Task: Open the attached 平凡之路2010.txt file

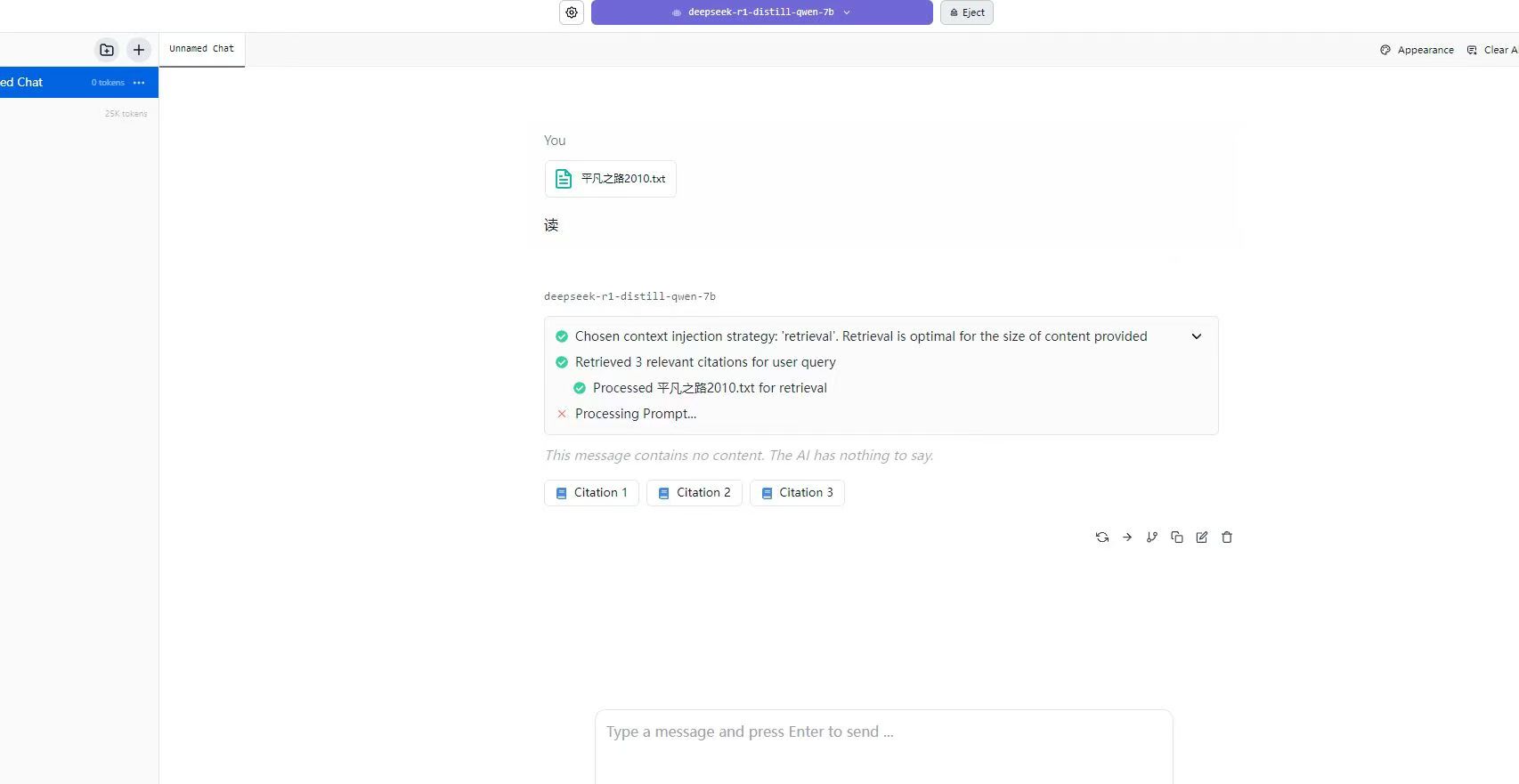Action: tap(611, 179)
